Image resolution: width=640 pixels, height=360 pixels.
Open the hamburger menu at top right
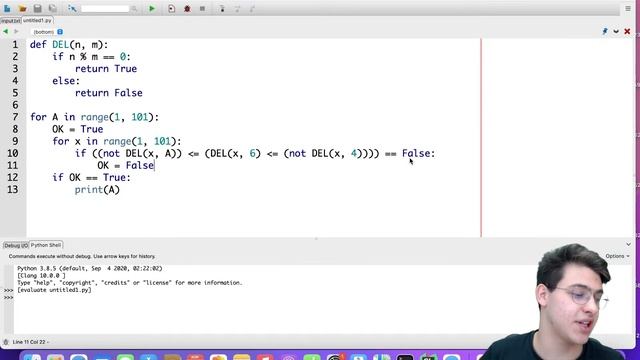[628, 9]
